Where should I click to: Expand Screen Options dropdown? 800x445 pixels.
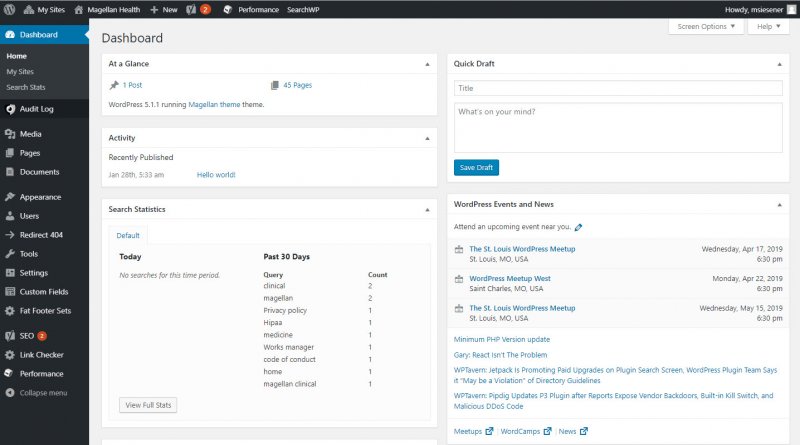coord(706,27)
